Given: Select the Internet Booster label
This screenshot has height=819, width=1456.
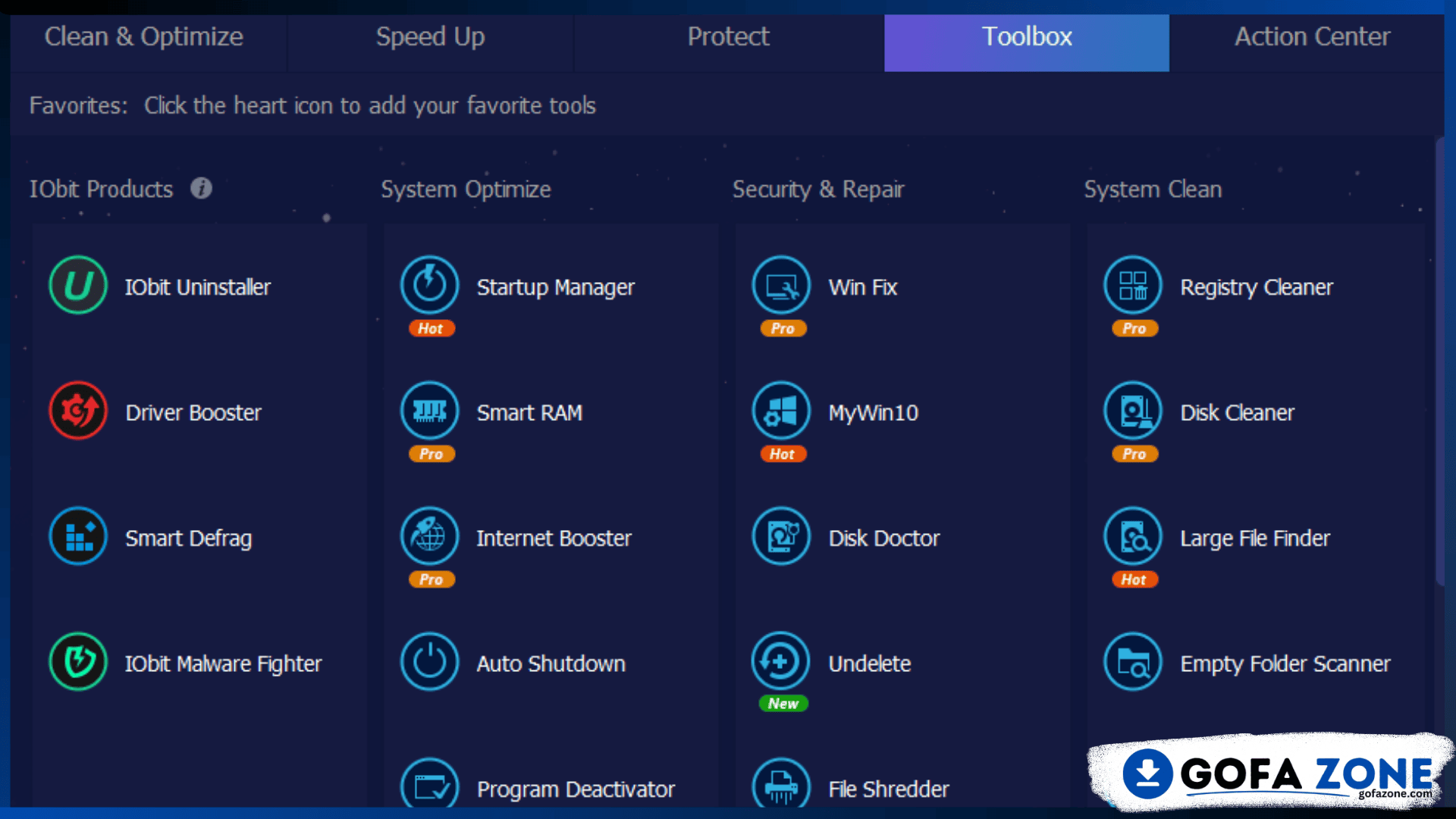Looking at the screenshot, I should [x=554, y=538].
